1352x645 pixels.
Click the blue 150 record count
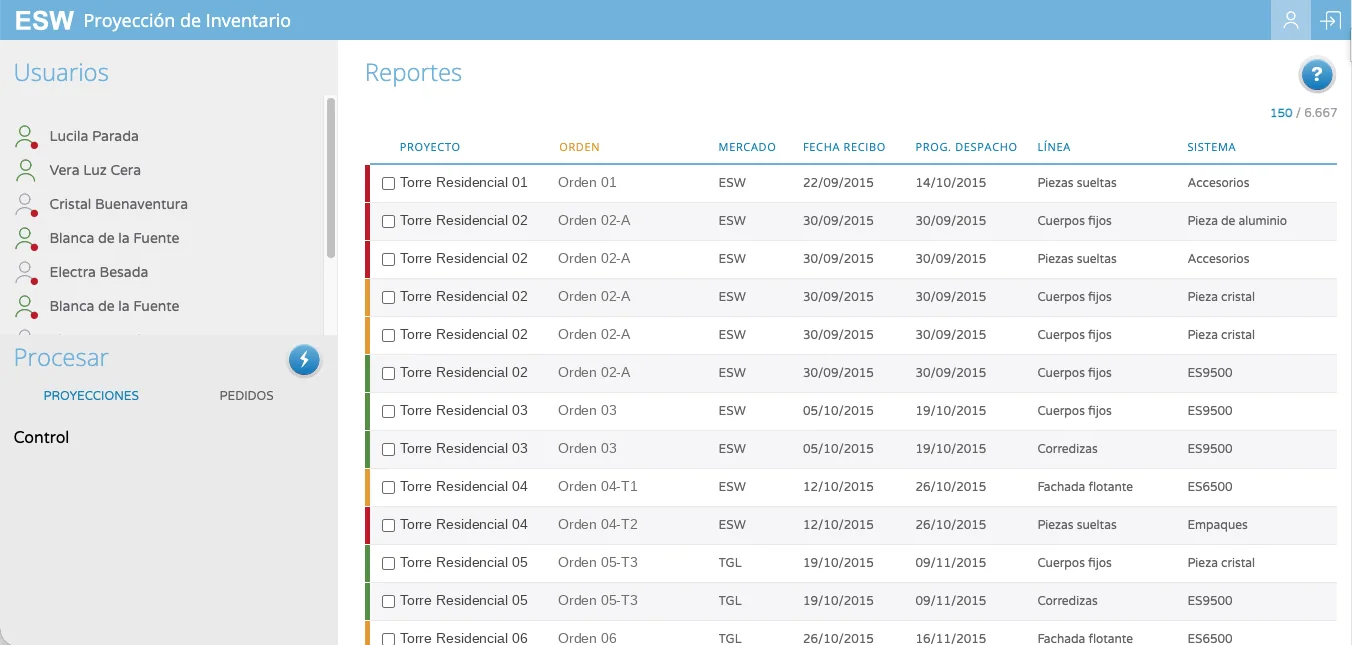[x=1281, y=113]
